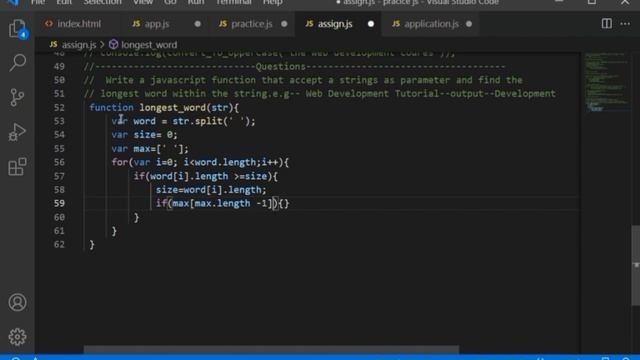Image resolution: width=640 pixels, height=360 pixels.
Task: Open the Explorer view in activity bar
Action: click(x=17, y=28)
